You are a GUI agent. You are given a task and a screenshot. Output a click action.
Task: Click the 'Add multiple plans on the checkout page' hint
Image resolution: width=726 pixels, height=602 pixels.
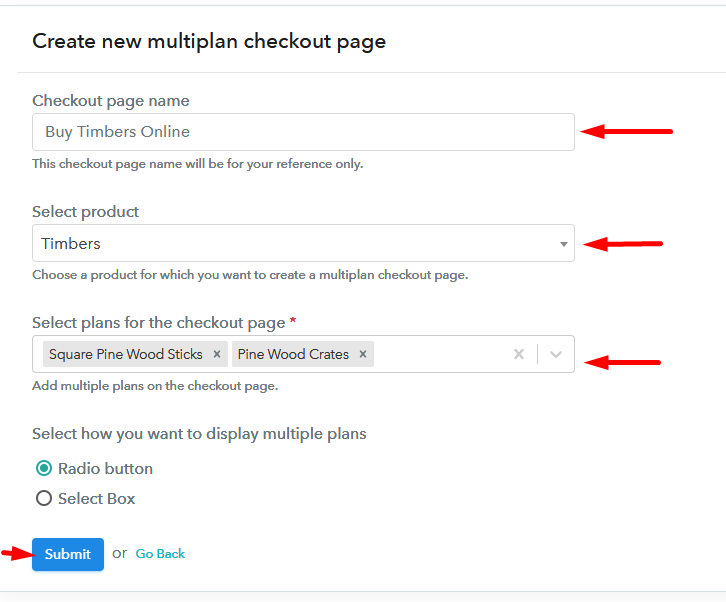(x=155, y=386)
